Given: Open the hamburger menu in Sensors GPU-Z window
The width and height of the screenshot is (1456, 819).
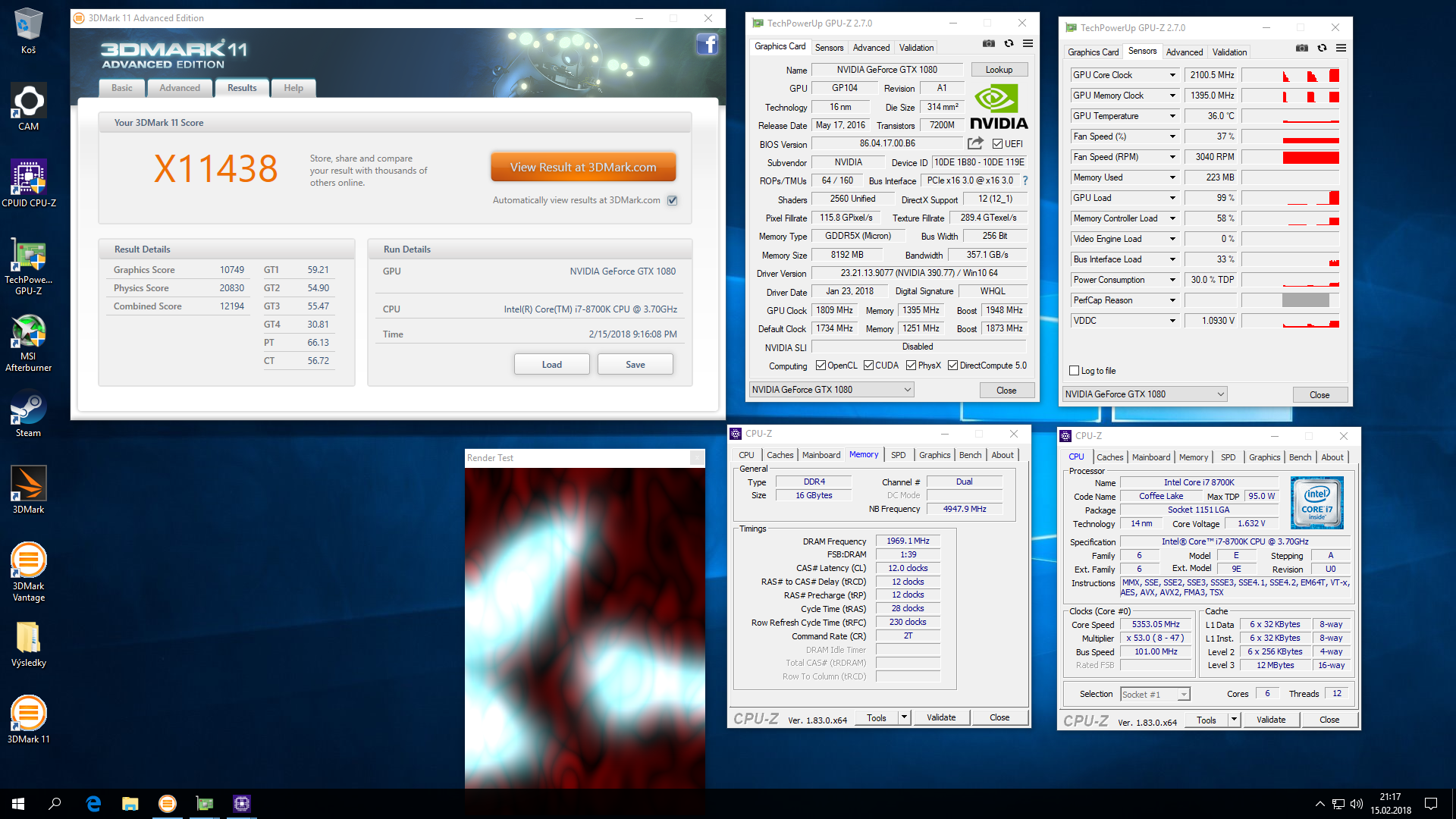Looking at the screenshot, I should 1341,48.
